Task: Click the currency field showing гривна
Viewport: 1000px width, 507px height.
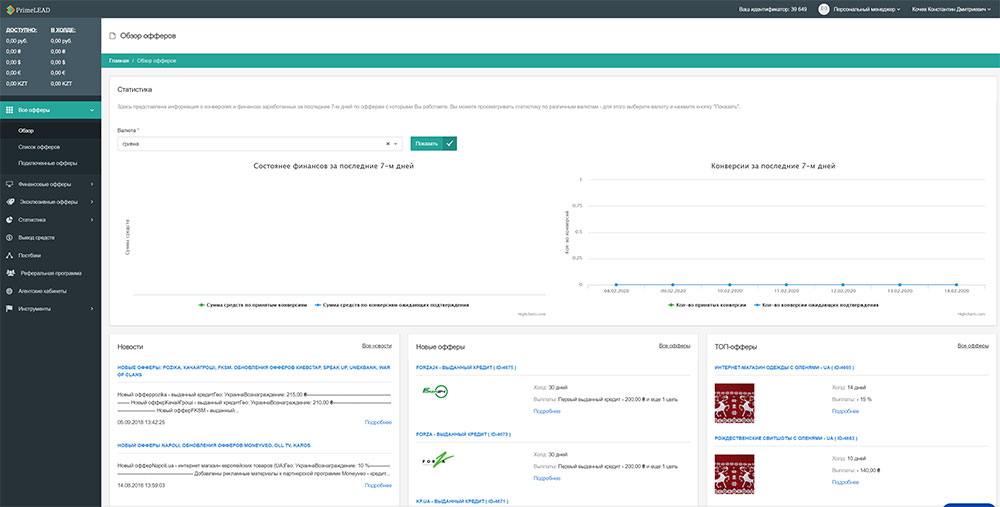Action: pos(260,143)
